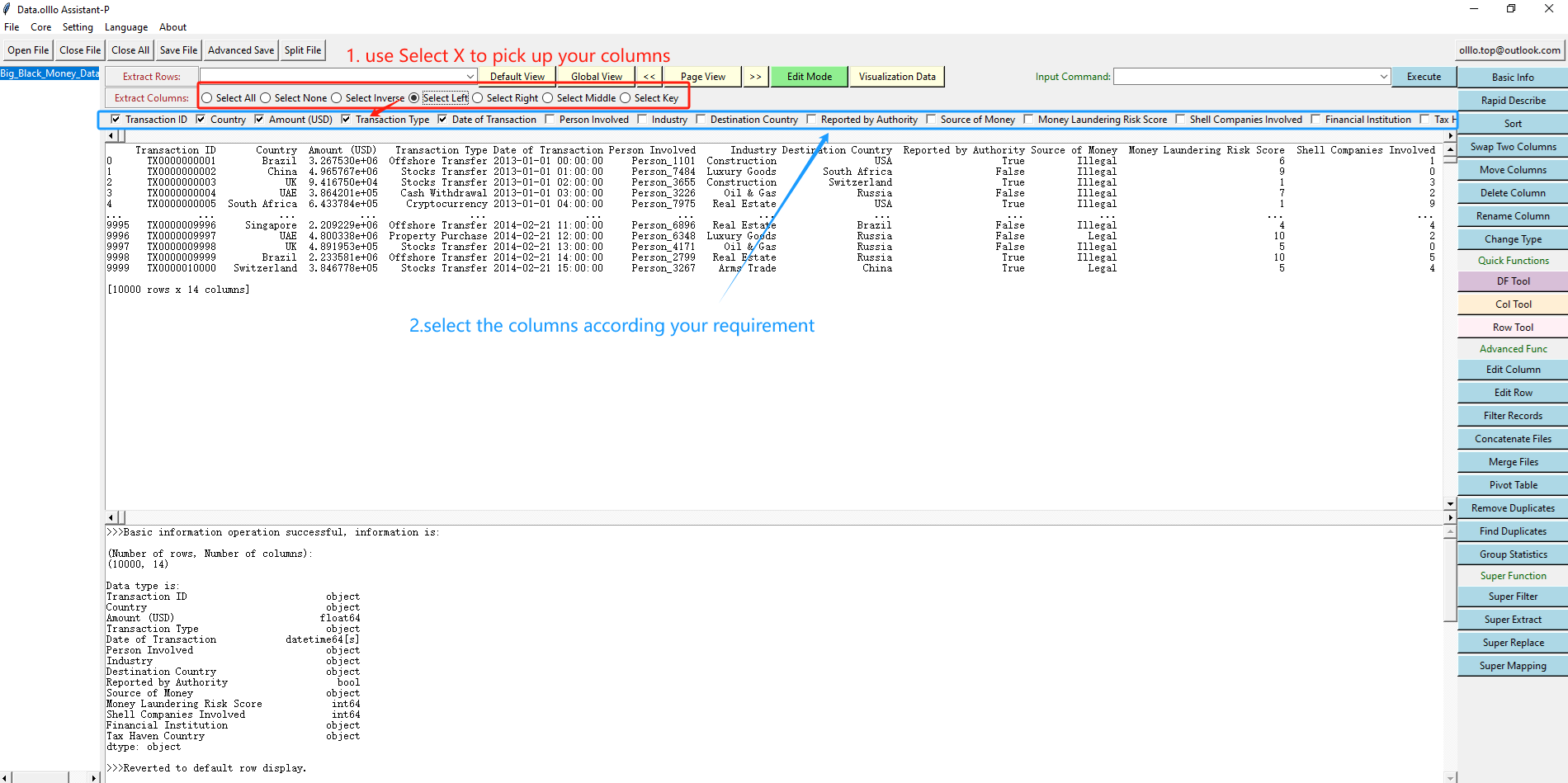Check the Shell Companies Involved checkbox

click(1180, 120)
